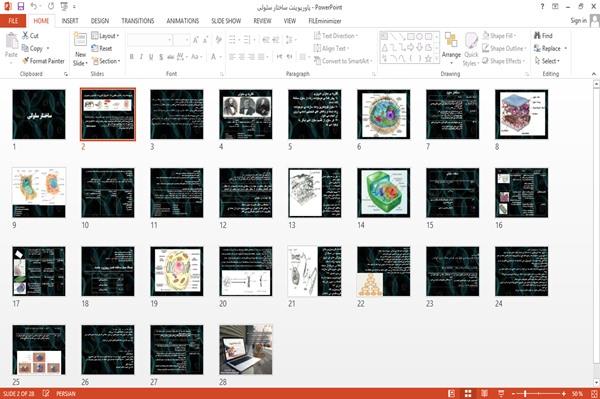This screenshot has width=600, height=399.
Task: Open the Arrange tool
Action: (451, 47)
